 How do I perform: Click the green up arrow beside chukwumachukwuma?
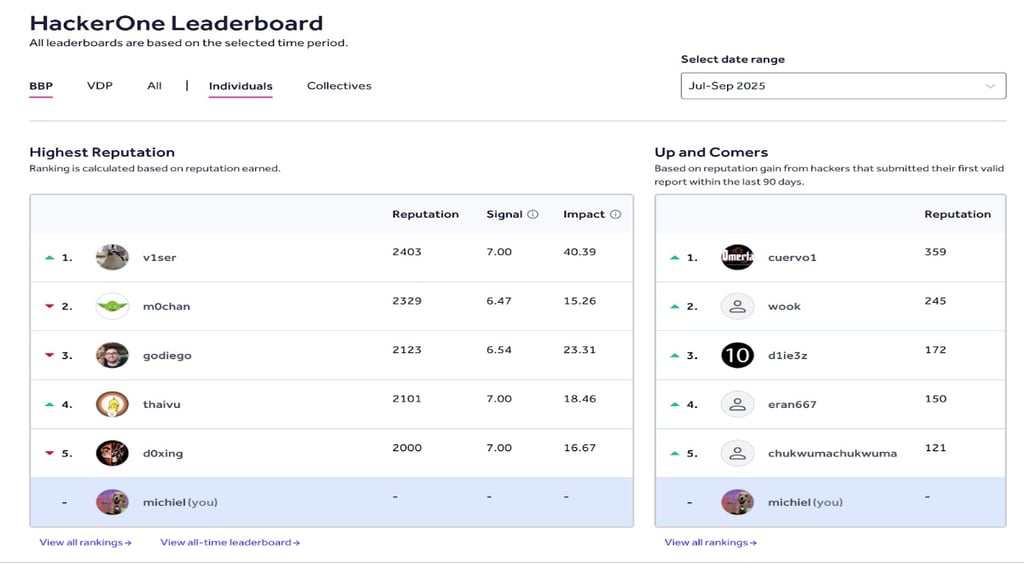[x=675, y=453]
